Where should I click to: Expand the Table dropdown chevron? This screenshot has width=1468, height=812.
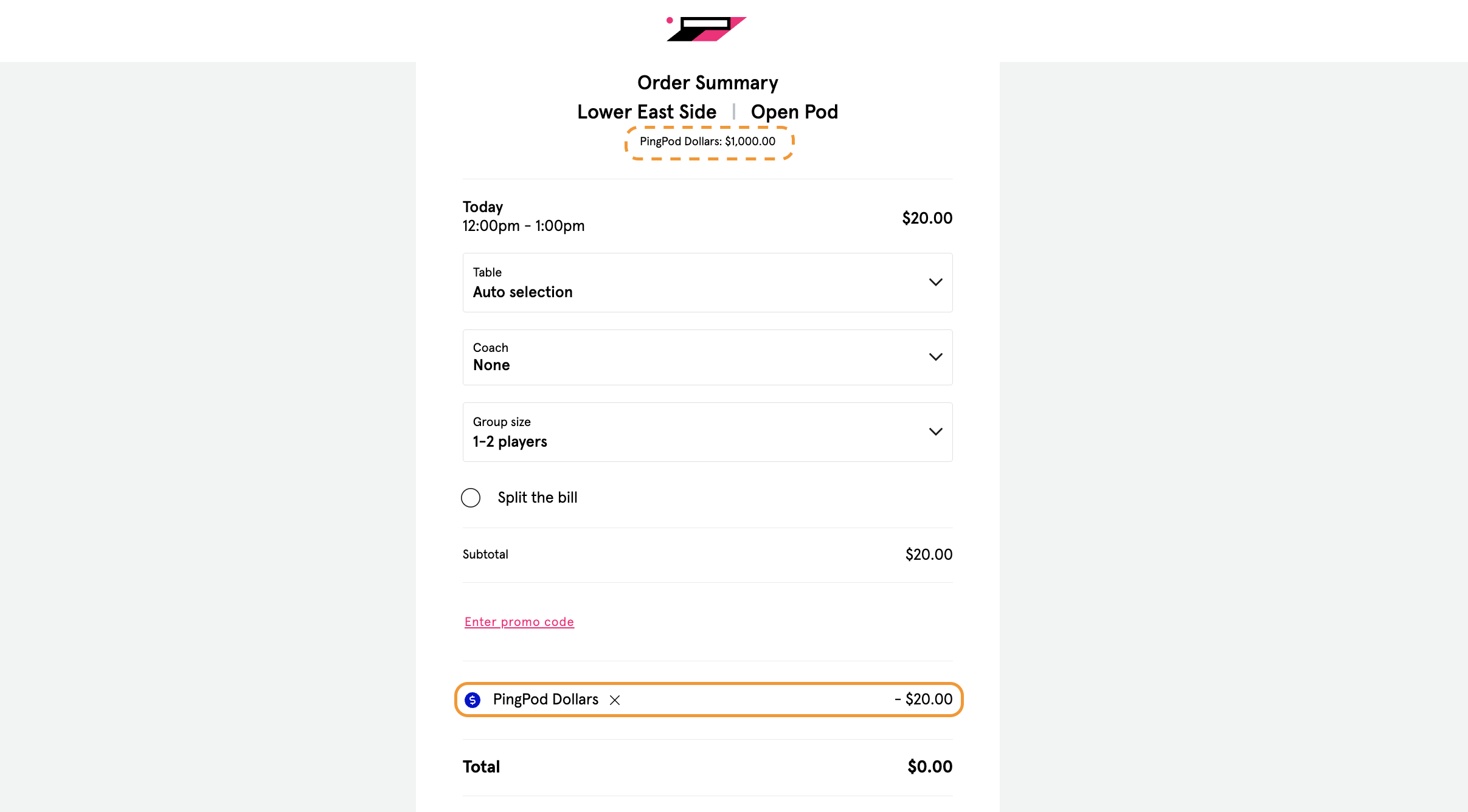click(x=935, y=282)
